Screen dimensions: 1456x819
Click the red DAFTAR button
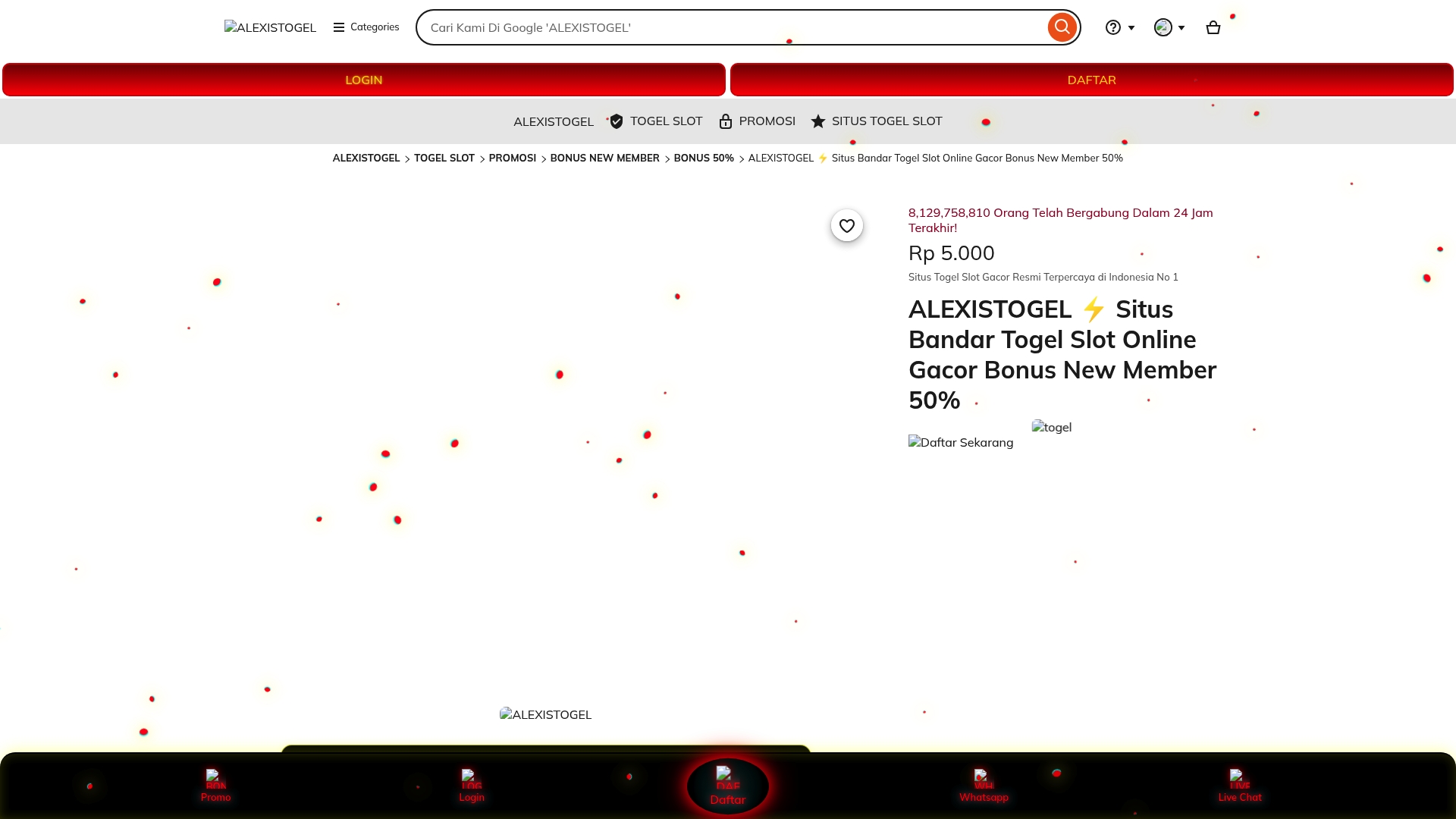tap(1091, 80)
